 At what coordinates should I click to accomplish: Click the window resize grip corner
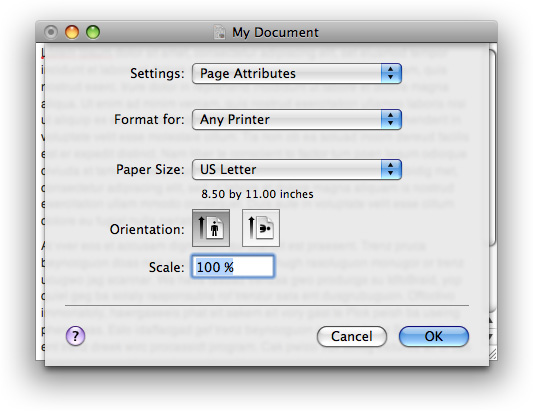493,354
